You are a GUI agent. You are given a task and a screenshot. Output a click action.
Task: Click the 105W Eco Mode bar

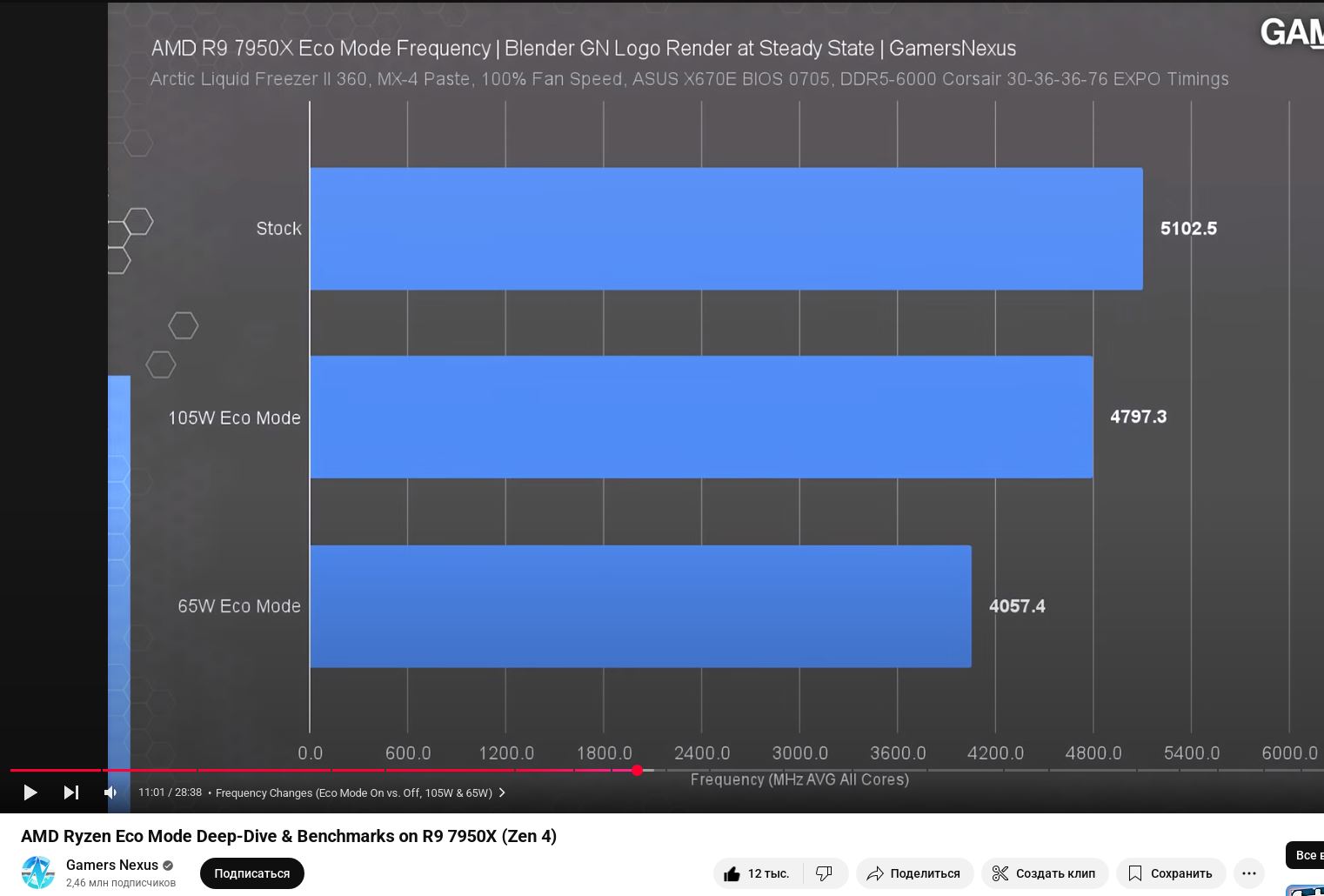(701, 417)
